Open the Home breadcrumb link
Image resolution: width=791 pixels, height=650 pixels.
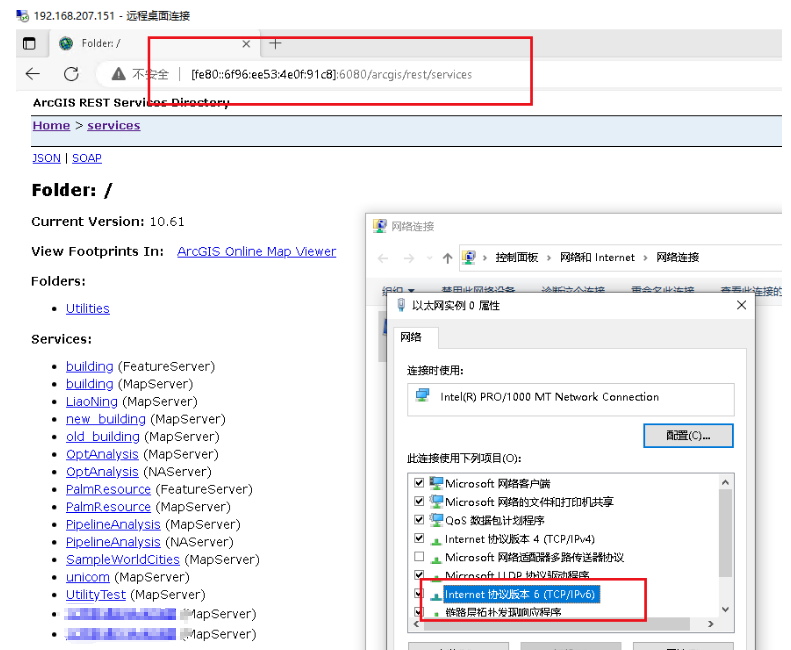[x=51, y=125]
